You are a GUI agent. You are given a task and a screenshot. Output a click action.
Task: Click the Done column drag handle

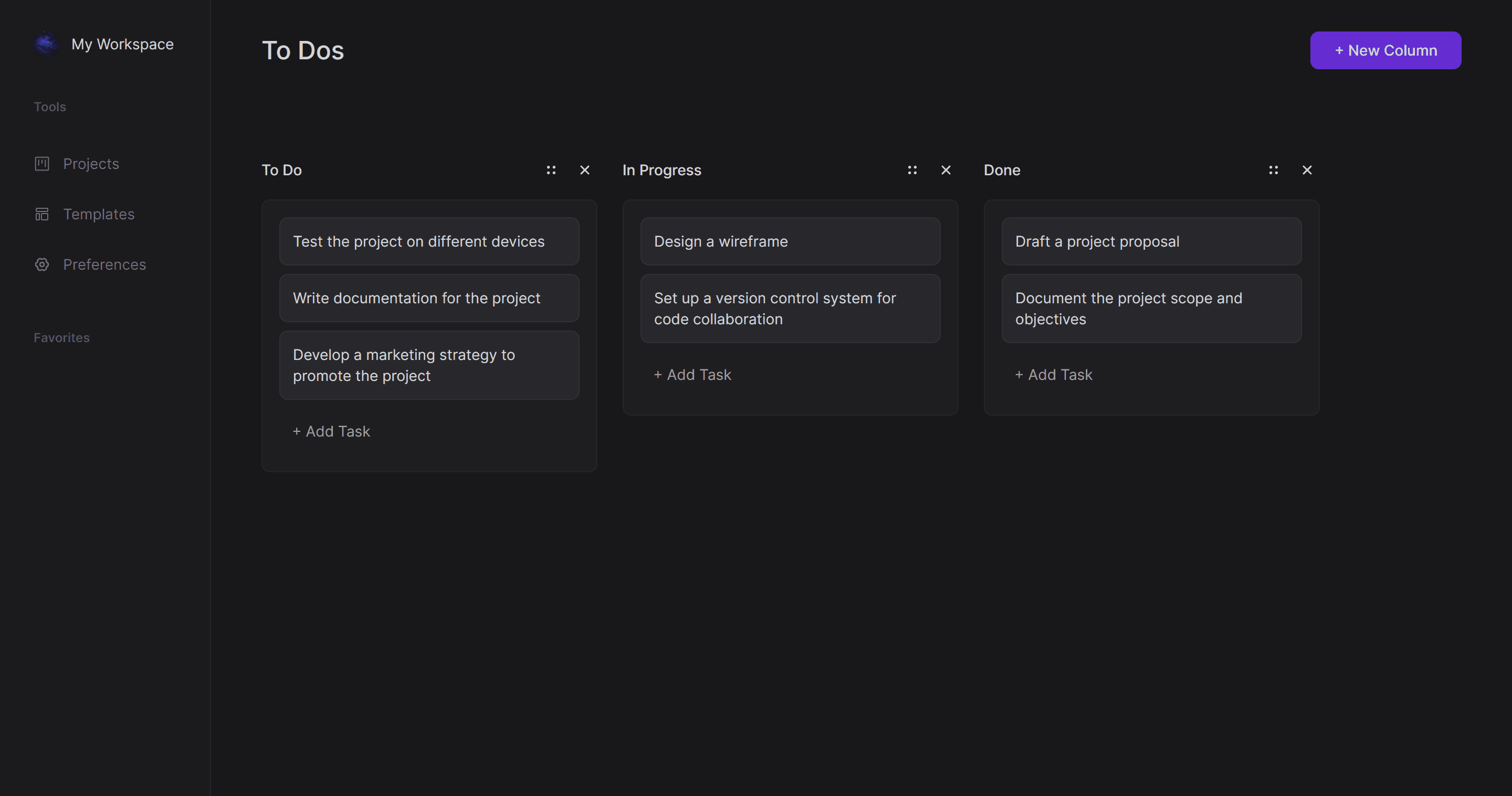point(1273,170)
